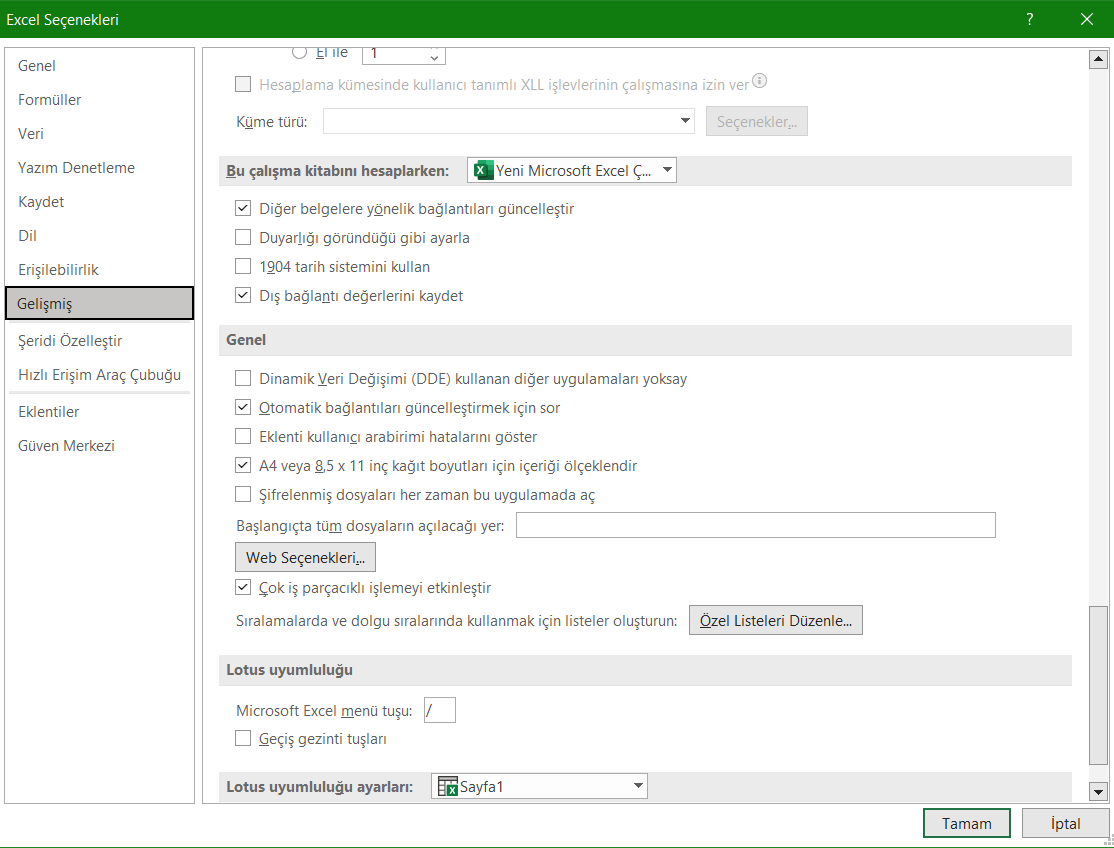The height and width of the screenshot is (848, 1114).
Task: Open the Veri category
Action: 99,134
